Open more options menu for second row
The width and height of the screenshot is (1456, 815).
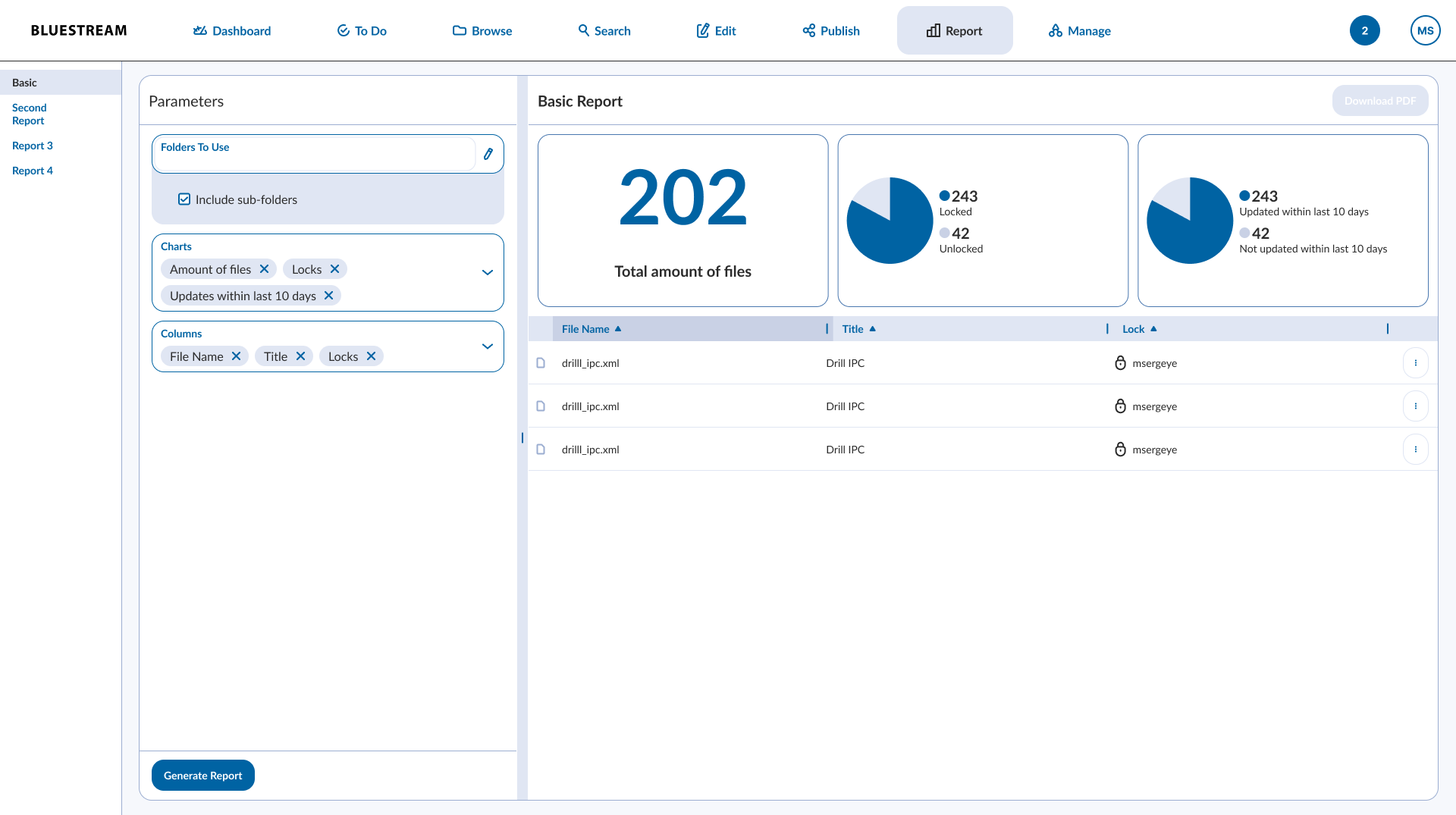point(1416,406)
